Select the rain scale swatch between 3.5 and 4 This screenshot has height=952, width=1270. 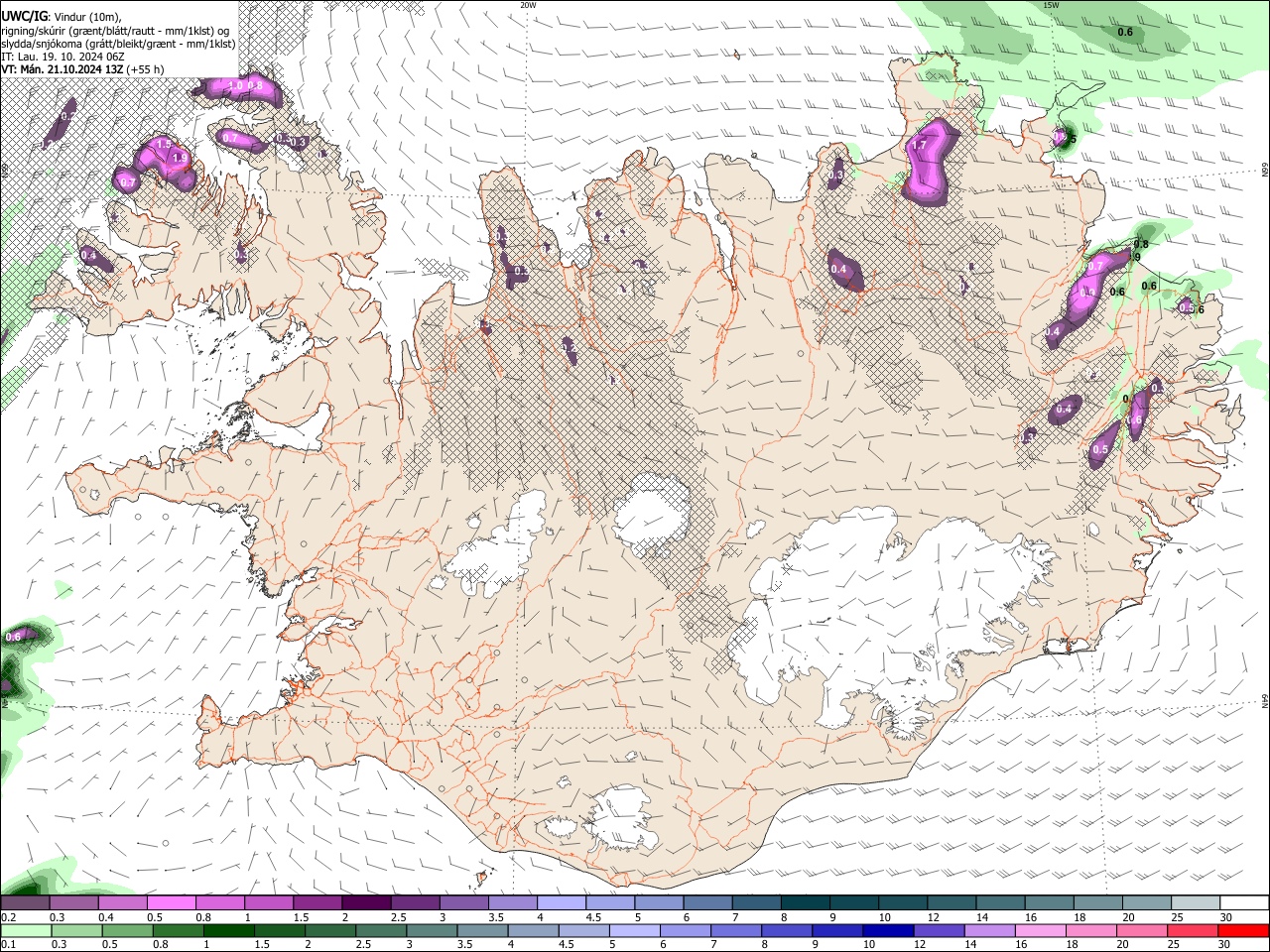click(481, 930)
